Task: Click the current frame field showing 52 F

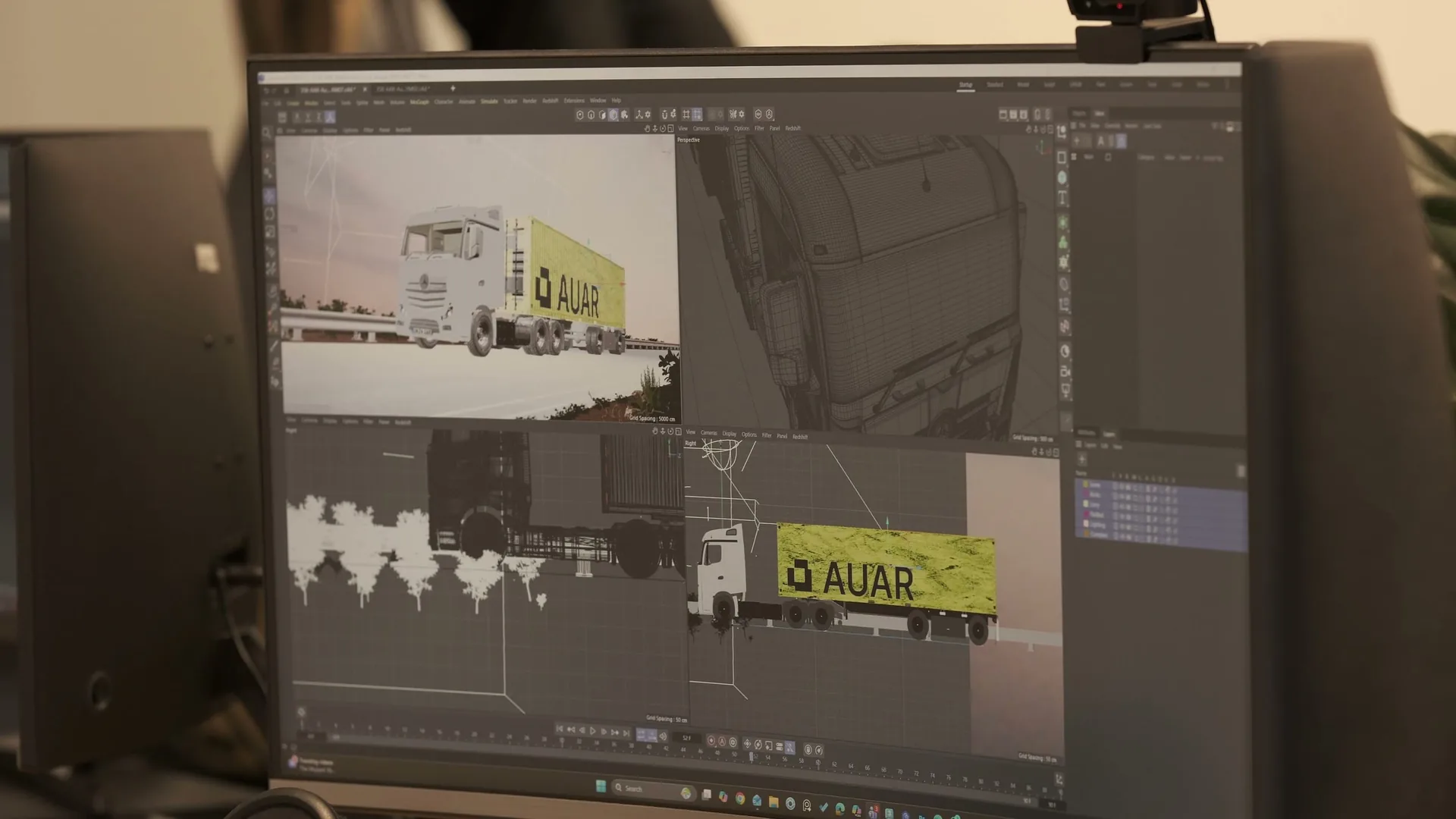Action: 686,738
